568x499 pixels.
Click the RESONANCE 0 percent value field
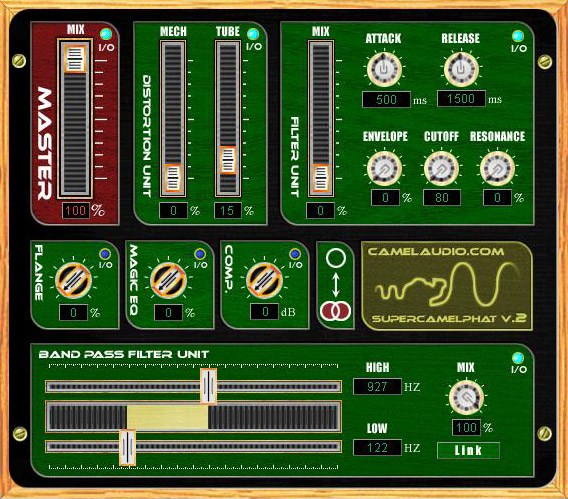[497, 198]
